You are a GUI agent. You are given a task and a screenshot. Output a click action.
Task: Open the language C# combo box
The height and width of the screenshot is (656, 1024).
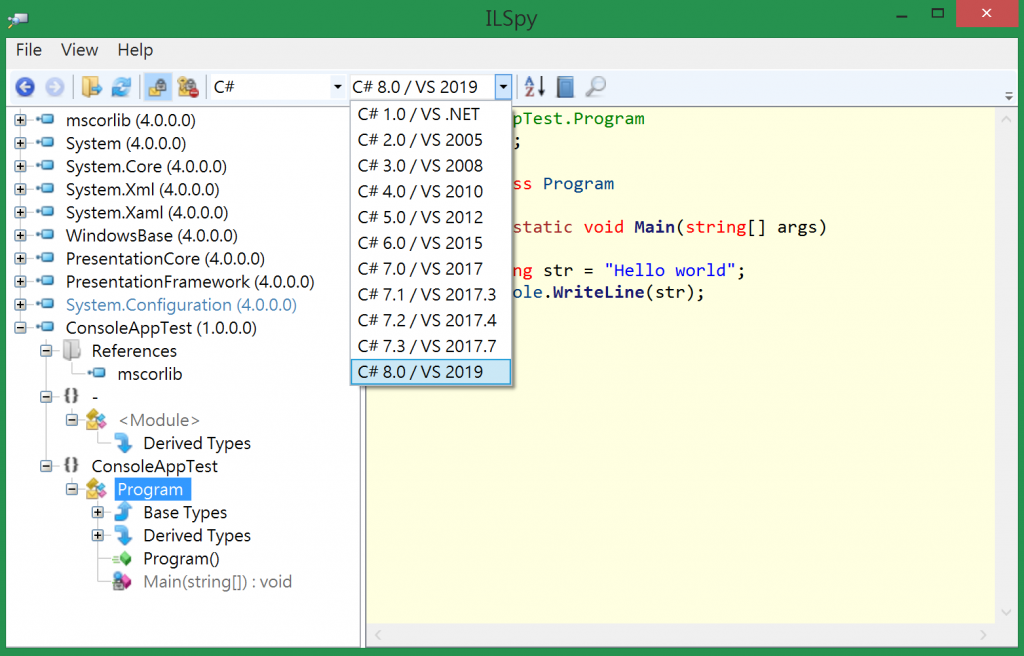coord(278,87)
